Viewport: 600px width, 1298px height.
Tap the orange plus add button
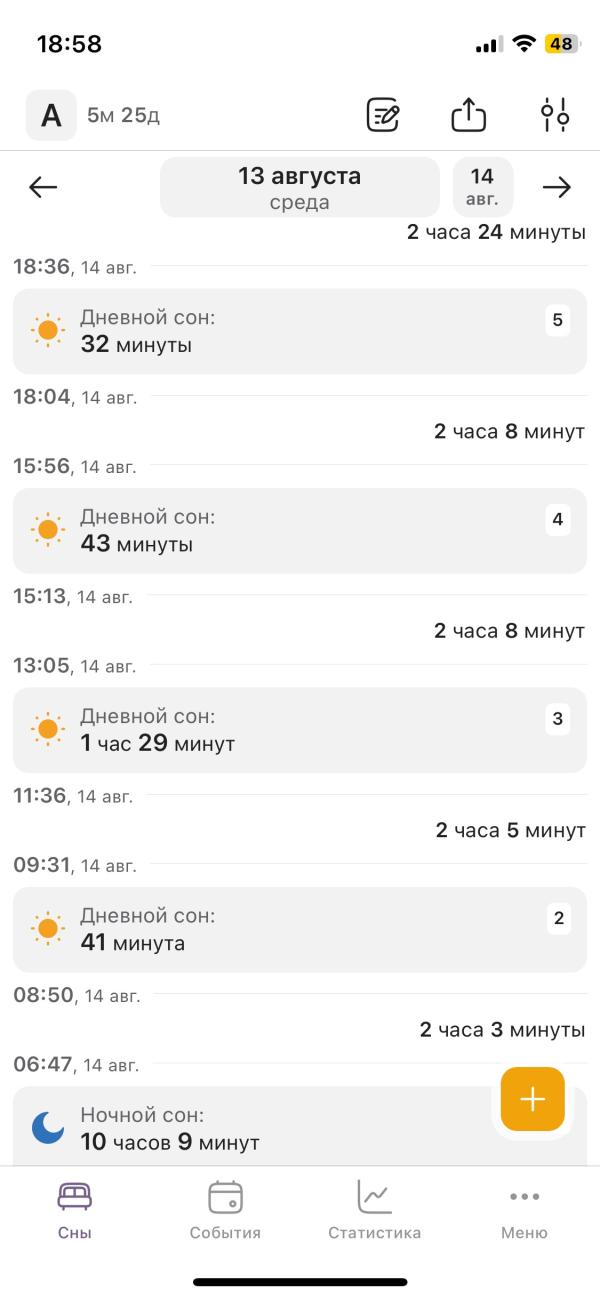coord(533,1099)
